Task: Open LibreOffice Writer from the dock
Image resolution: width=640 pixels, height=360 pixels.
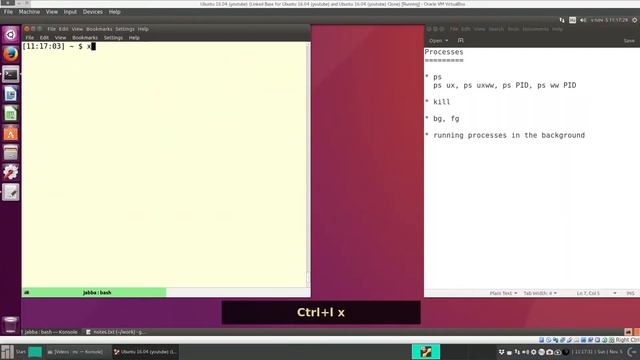Action: 11,94
